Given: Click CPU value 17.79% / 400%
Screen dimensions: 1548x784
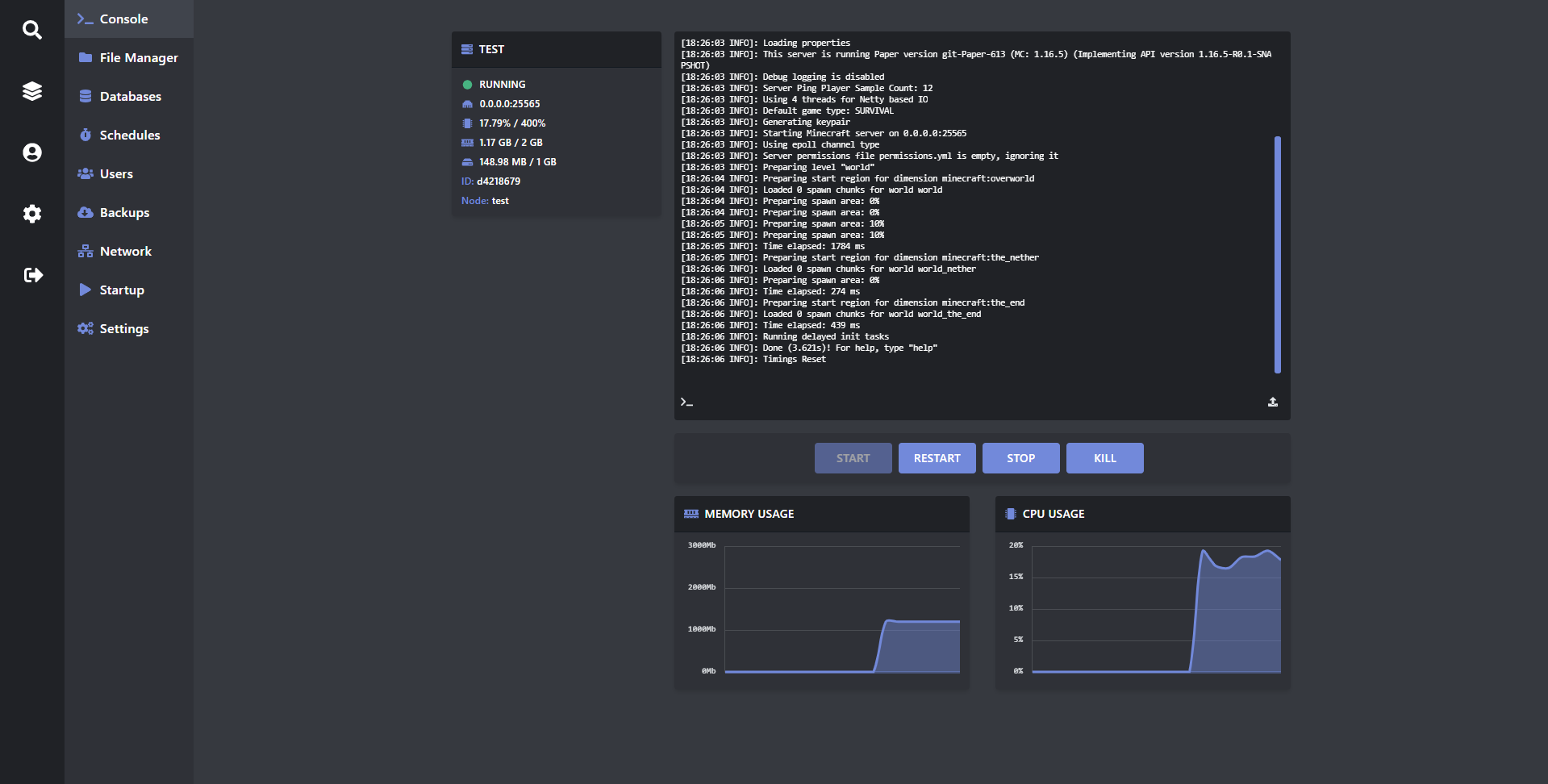Looking at the screenshot, I should click(512, 123).
